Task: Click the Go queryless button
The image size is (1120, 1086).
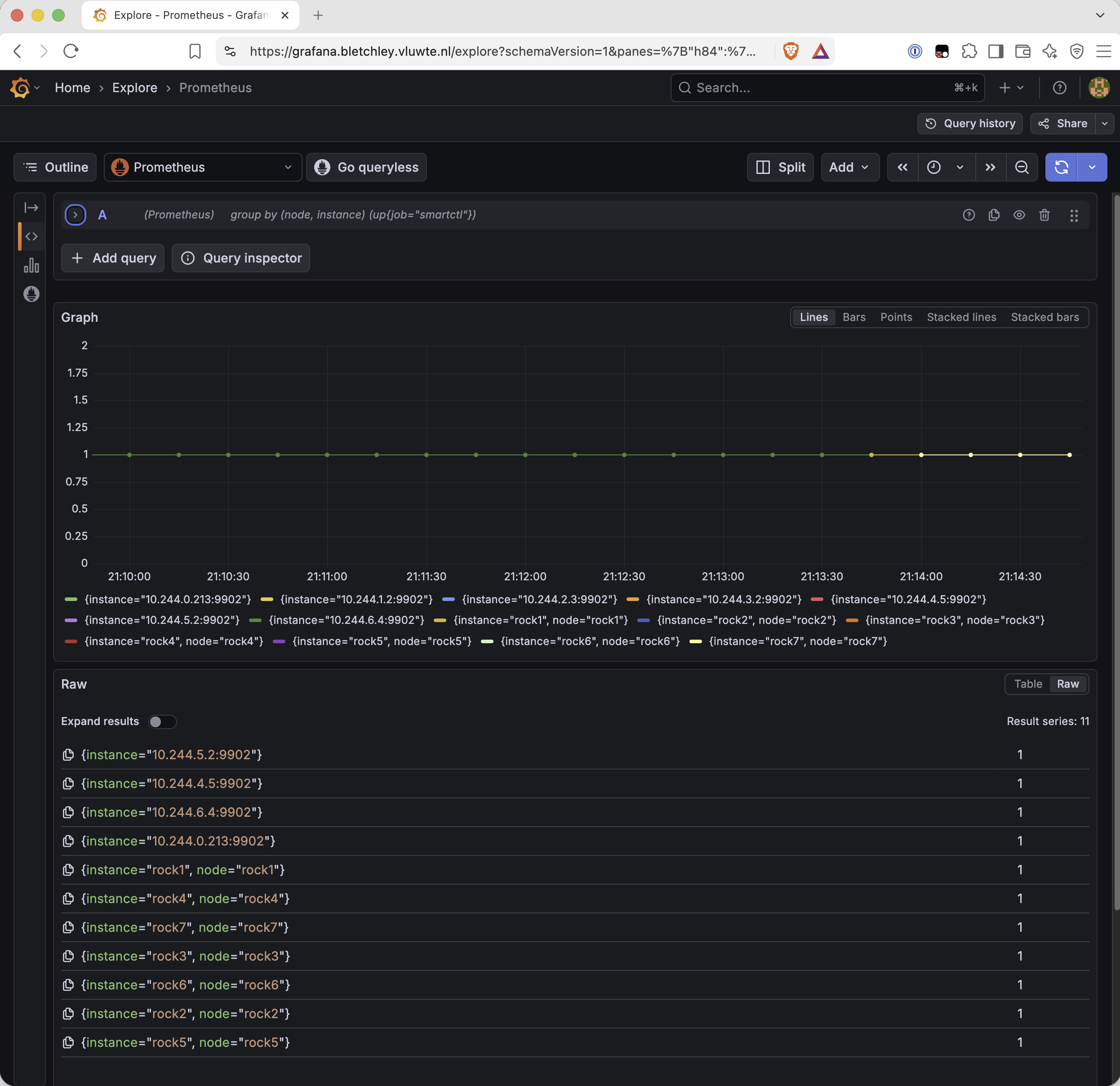Action: (366, 167)
